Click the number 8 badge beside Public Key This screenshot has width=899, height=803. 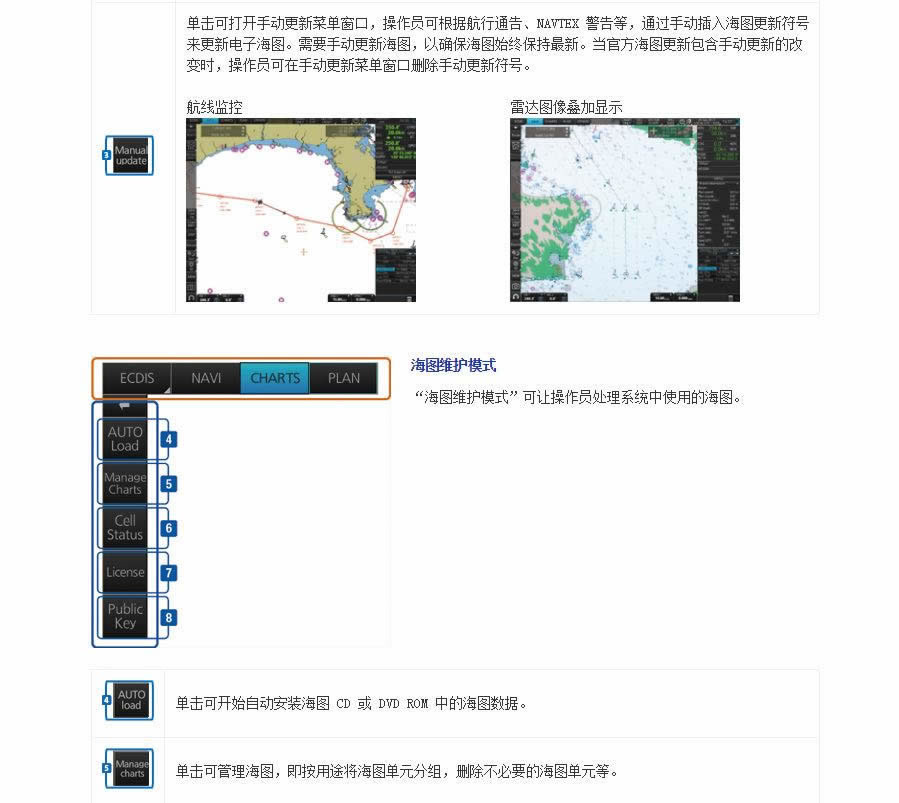click(x=169, y=618)
